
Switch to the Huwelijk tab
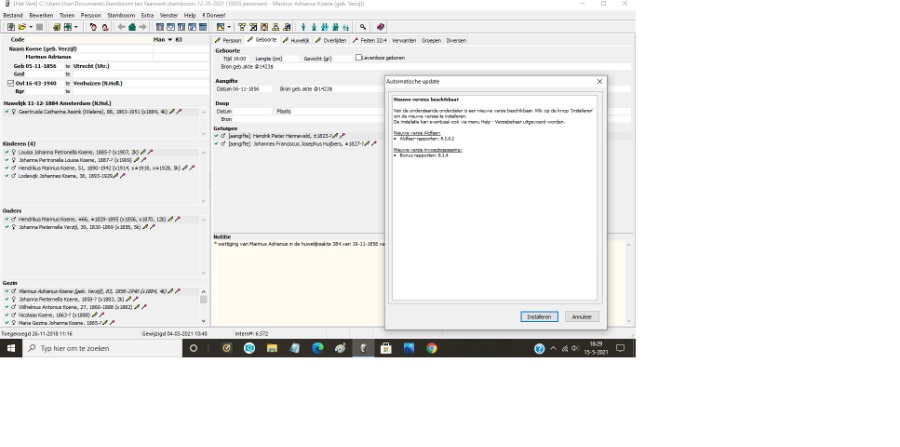click(298, 40)
